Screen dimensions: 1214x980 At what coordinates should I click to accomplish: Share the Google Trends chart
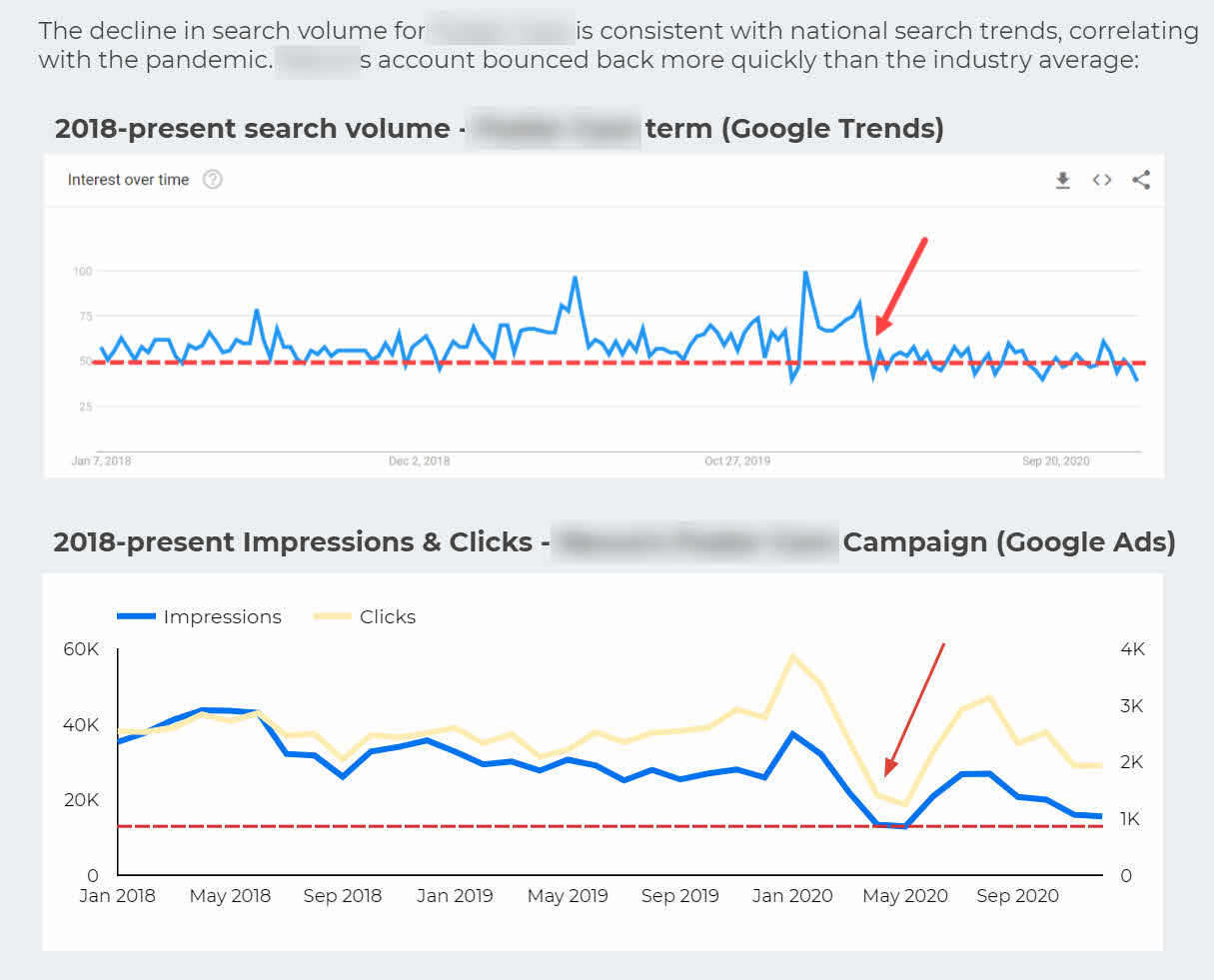(1141, 180)
